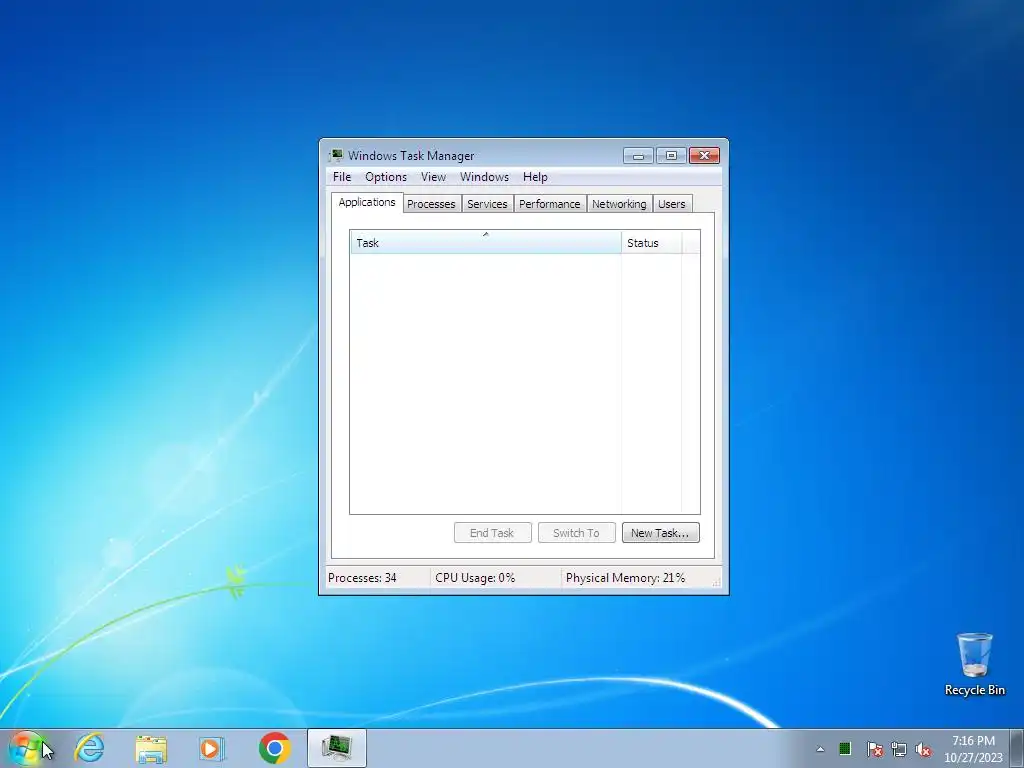Switch to the Networking tab

pyautogui.click(x=619, y=204)
